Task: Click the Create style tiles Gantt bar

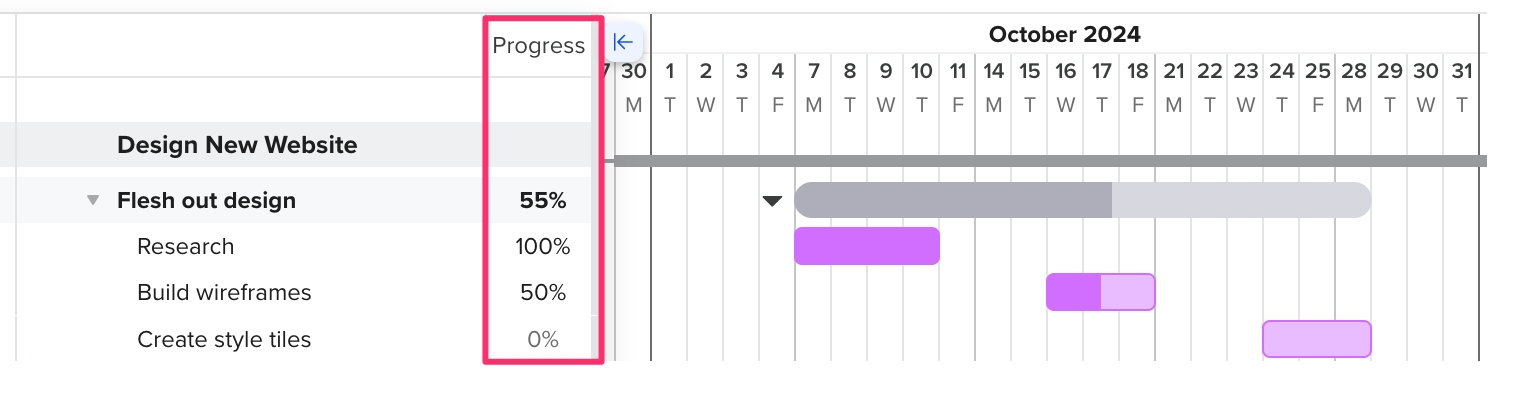Action: (1317, 339)
